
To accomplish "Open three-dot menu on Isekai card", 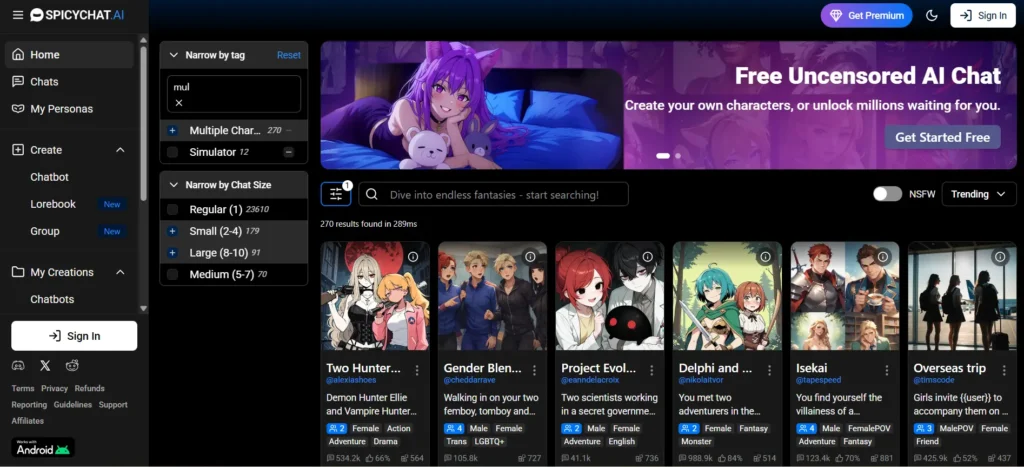I will click(887, 370).
